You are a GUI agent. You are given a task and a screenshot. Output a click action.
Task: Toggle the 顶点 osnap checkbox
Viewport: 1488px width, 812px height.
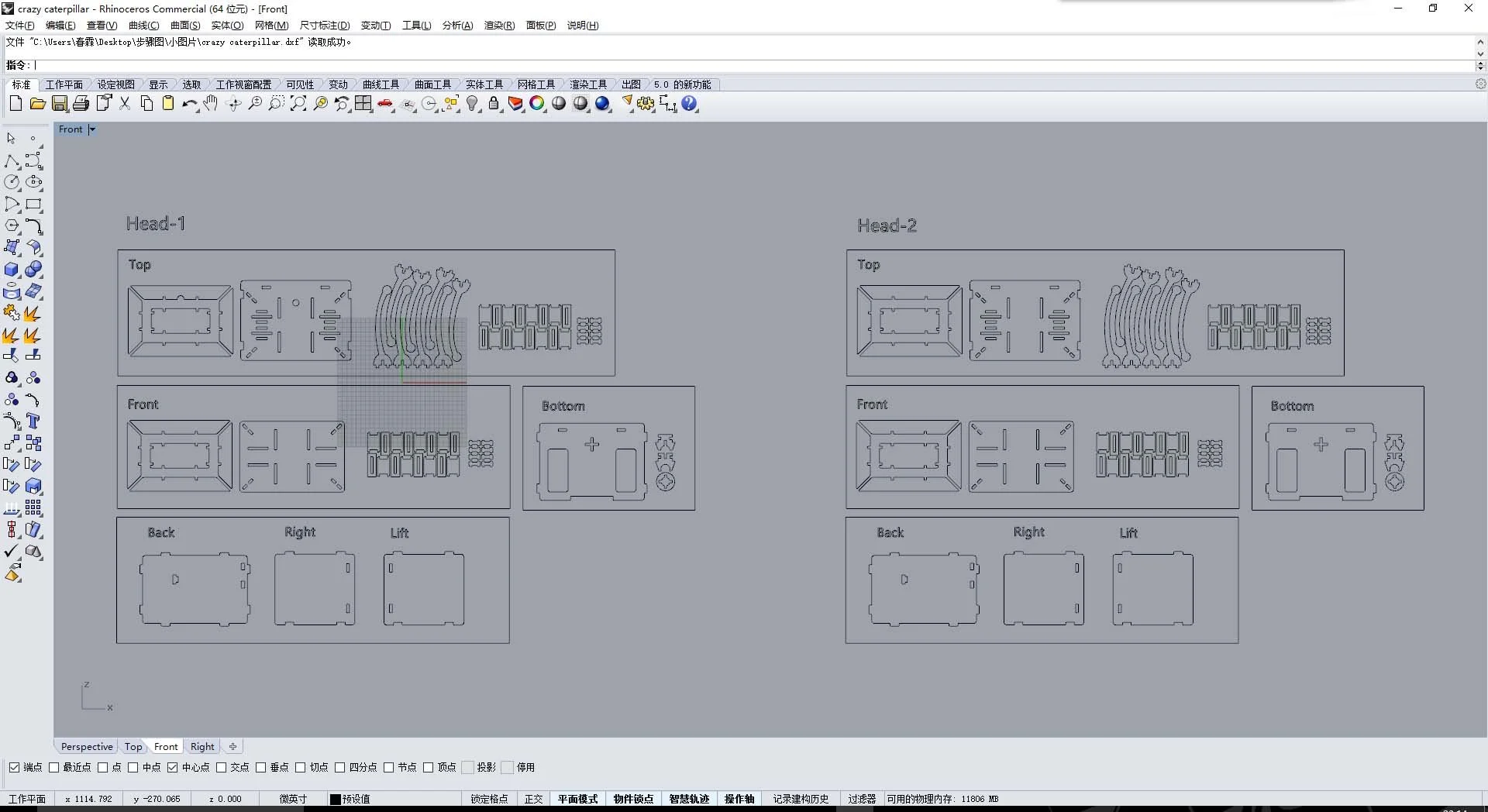428,767
